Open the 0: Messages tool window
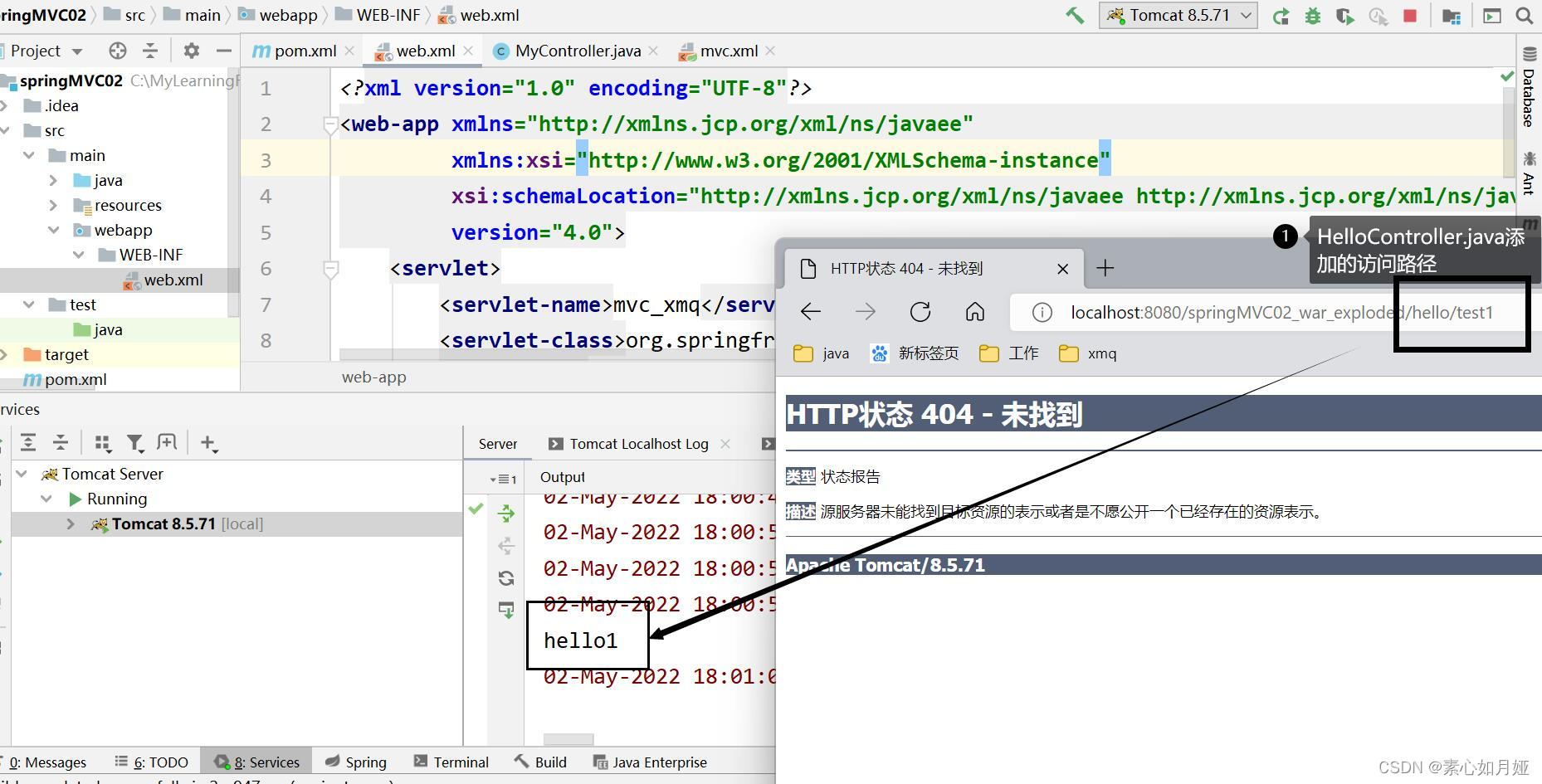This screenshot has height=784, width=1542. coord(46,762)
